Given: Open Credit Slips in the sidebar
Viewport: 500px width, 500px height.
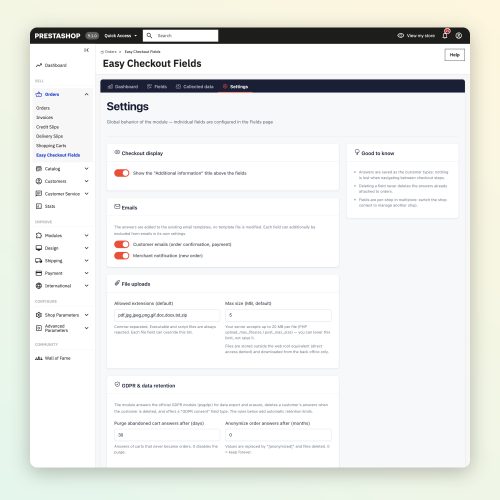Looking at the screenshot, I should tap(47, 127).
